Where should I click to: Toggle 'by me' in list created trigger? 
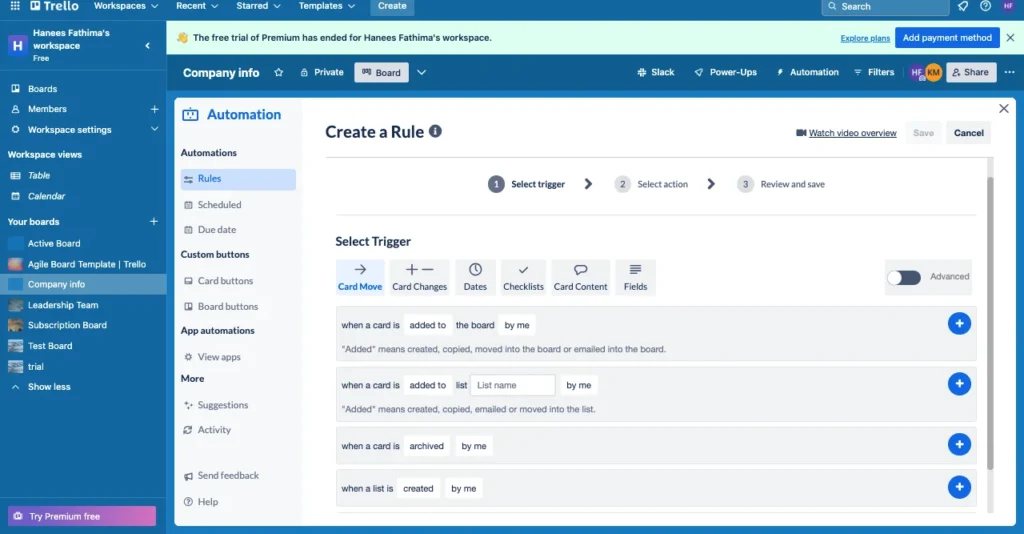(464, 488)
